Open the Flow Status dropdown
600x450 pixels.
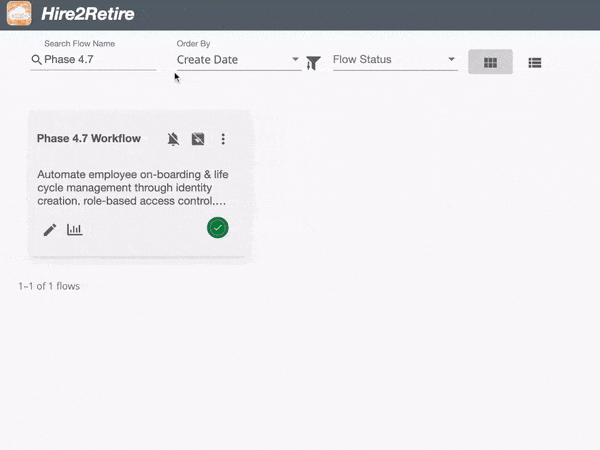[395, 60]
